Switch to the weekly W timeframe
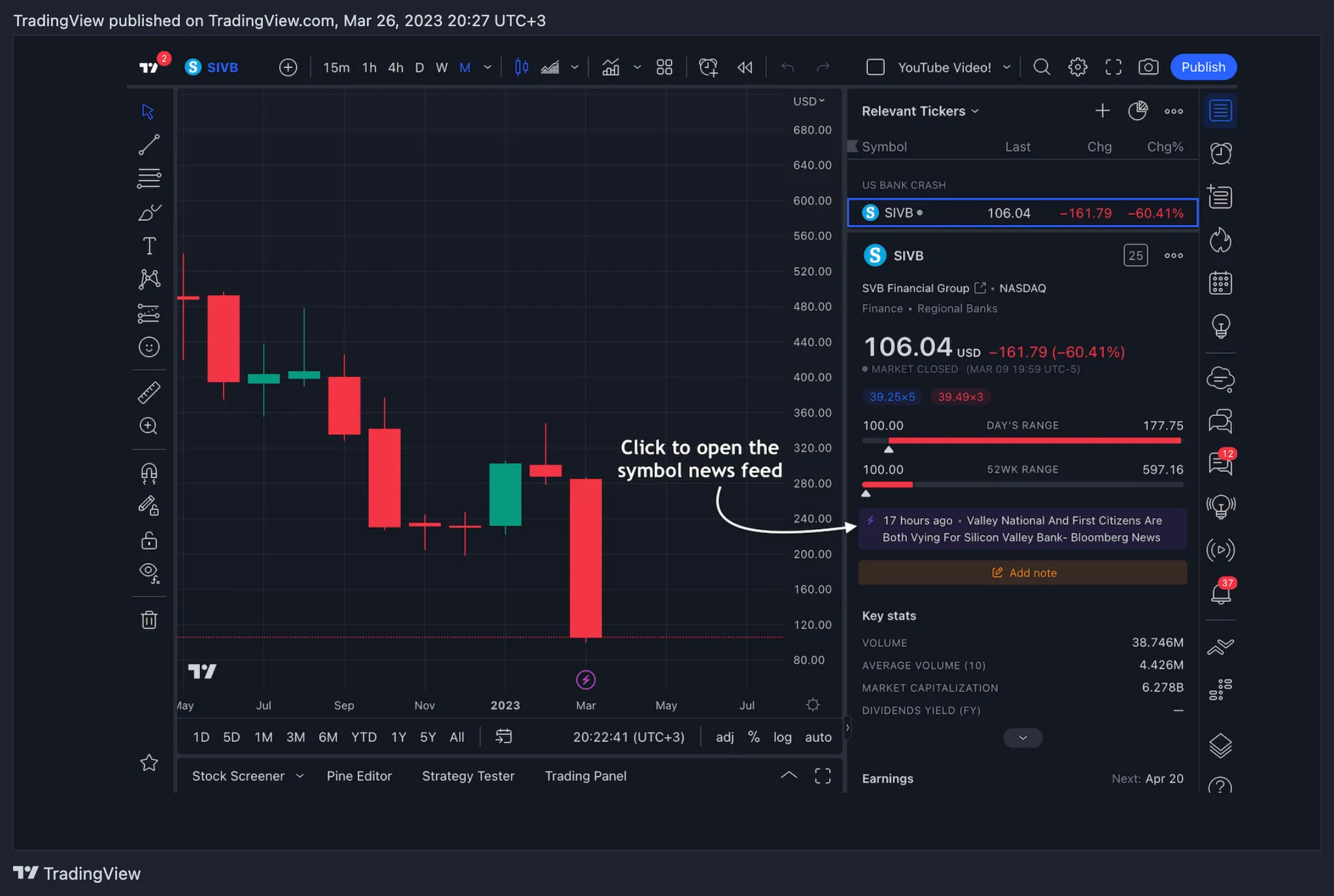 pos(441,67)
